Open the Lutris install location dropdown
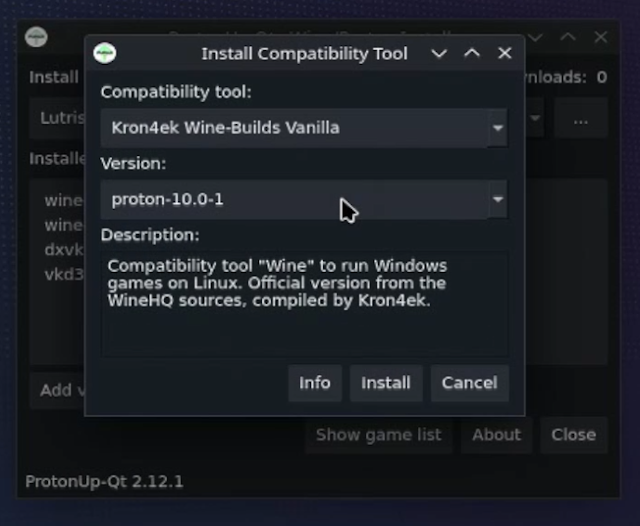This screenshot has width=640, height=526. 535,118
